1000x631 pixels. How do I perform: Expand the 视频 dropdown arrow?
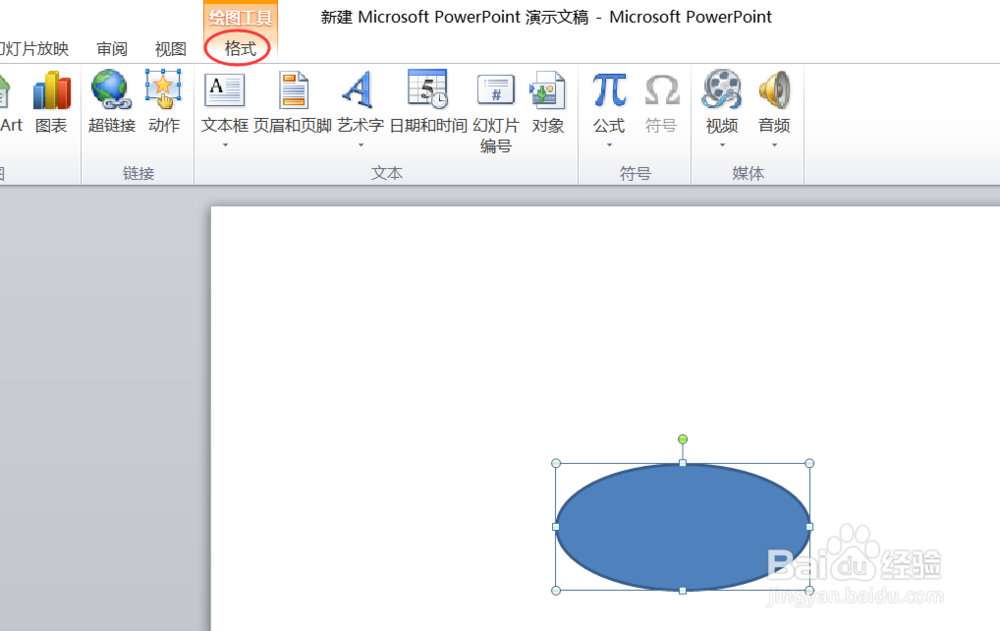coord(723,145)
